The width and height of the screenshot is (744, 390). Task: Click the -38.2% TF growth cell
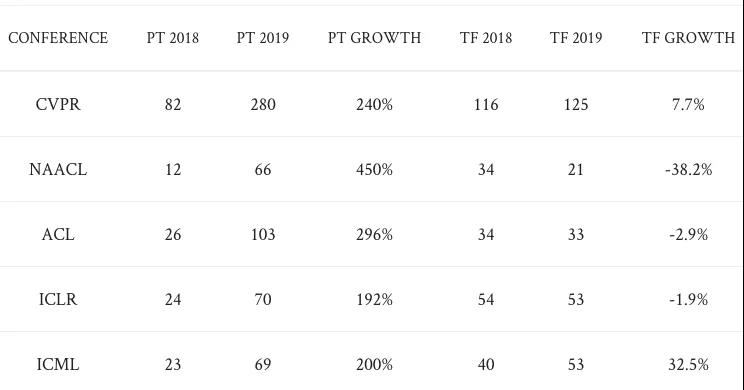pos(688,169)
